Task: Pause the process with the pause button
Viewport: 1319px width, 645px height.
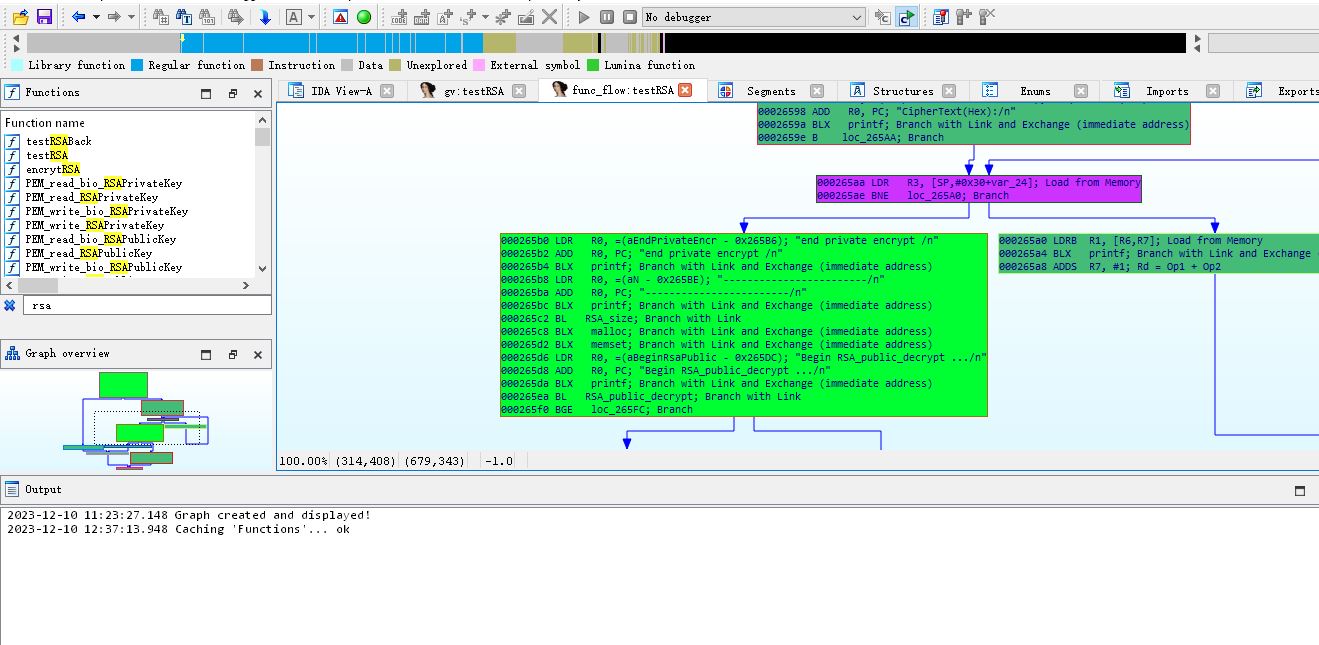Action: pos(607,17)
